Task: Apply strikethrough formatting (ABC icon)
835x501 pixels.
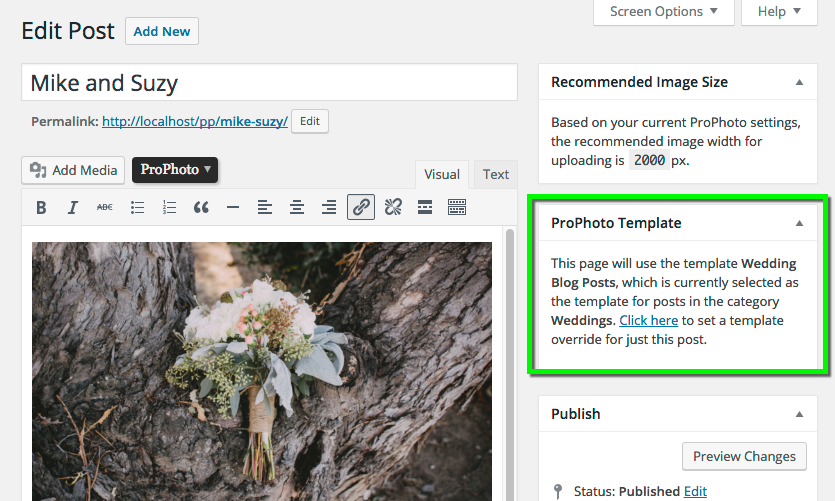Action: pyautogui.click(x=105, y=207)
